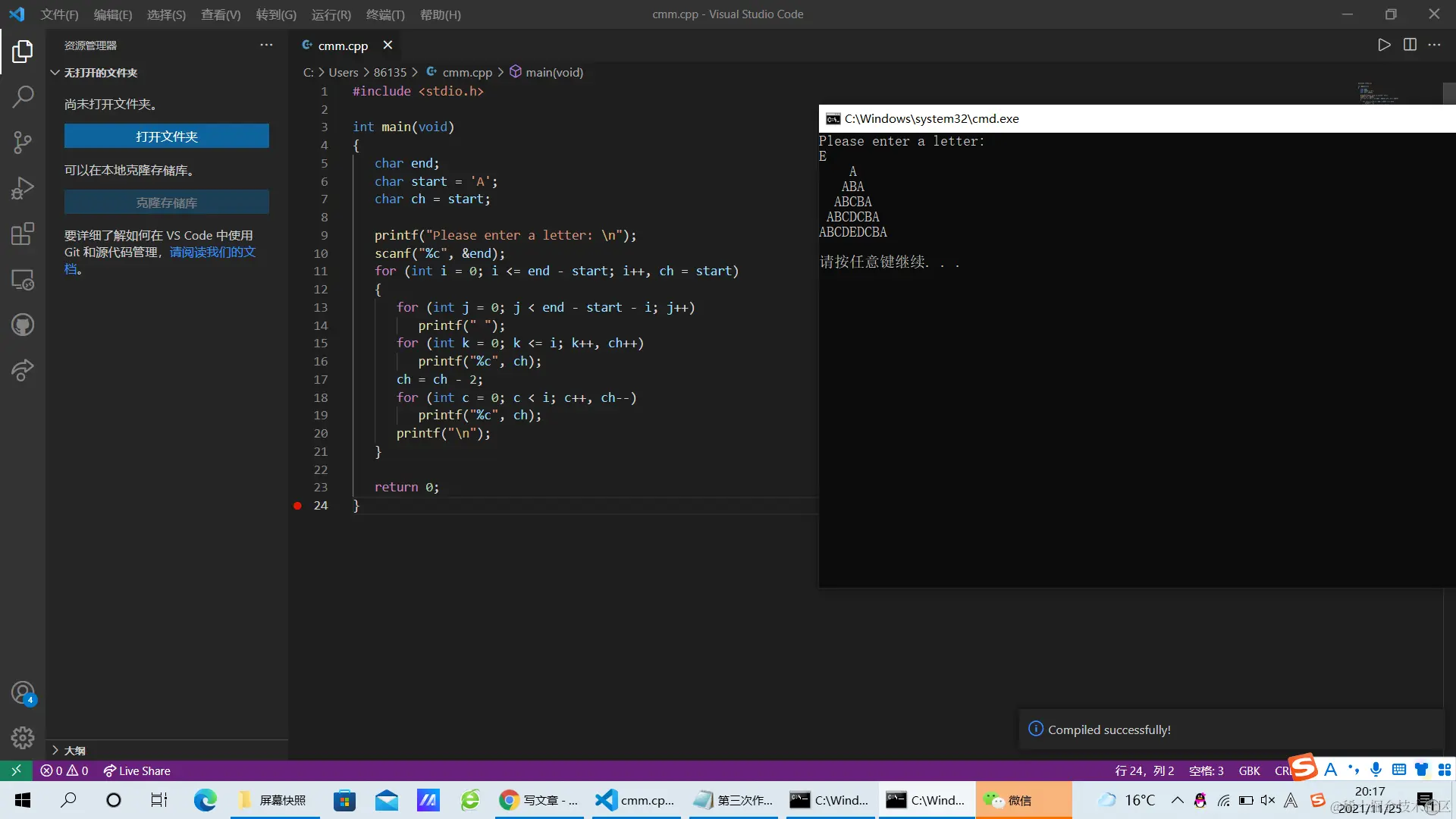Image resolution: width=1456 pixels, height=819 pixels.
Task: Open the Manage gear settings icon
Action: (23, 737)
